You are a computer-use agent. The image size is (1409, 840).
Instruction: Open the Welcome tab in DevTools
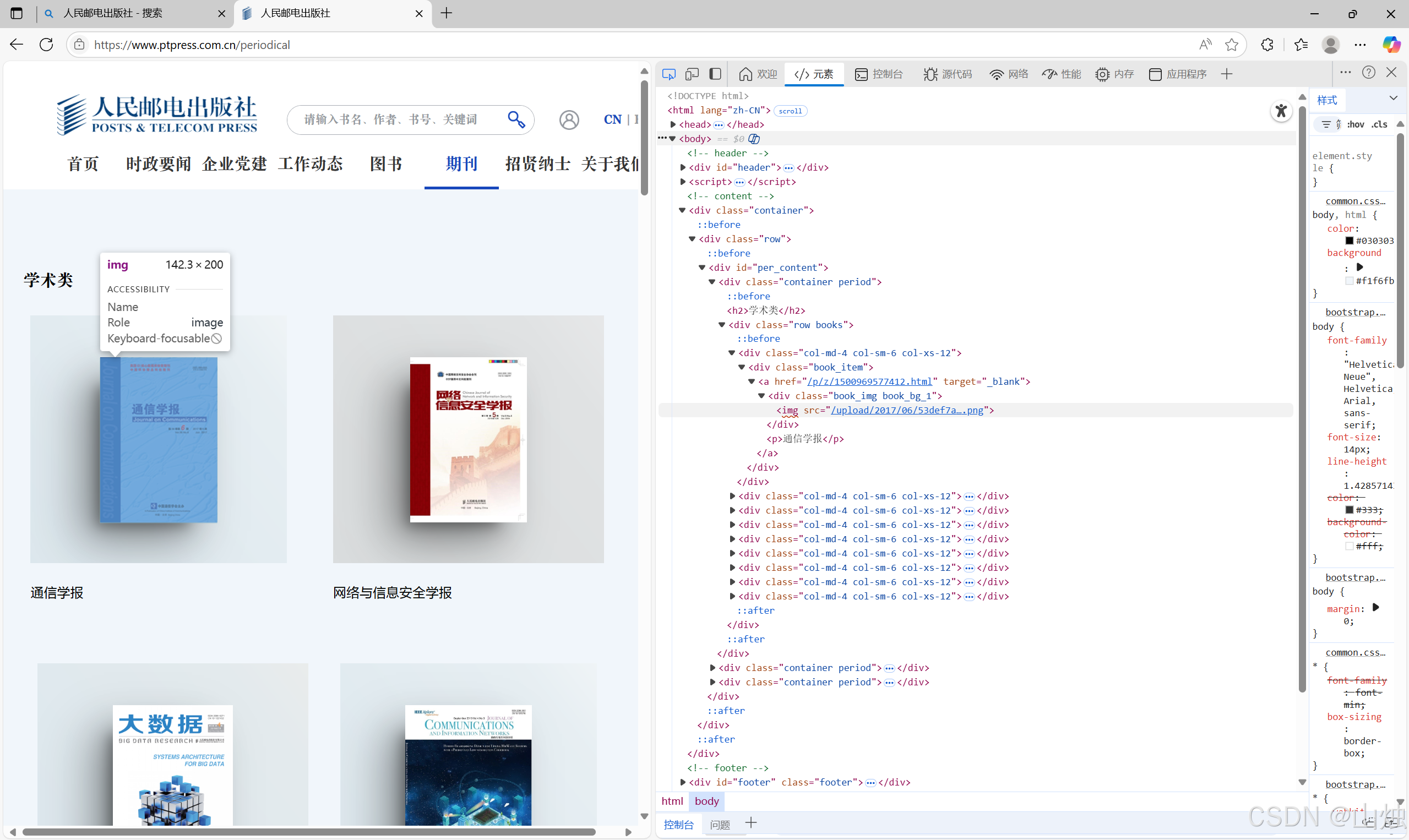[x=758, y=74]
